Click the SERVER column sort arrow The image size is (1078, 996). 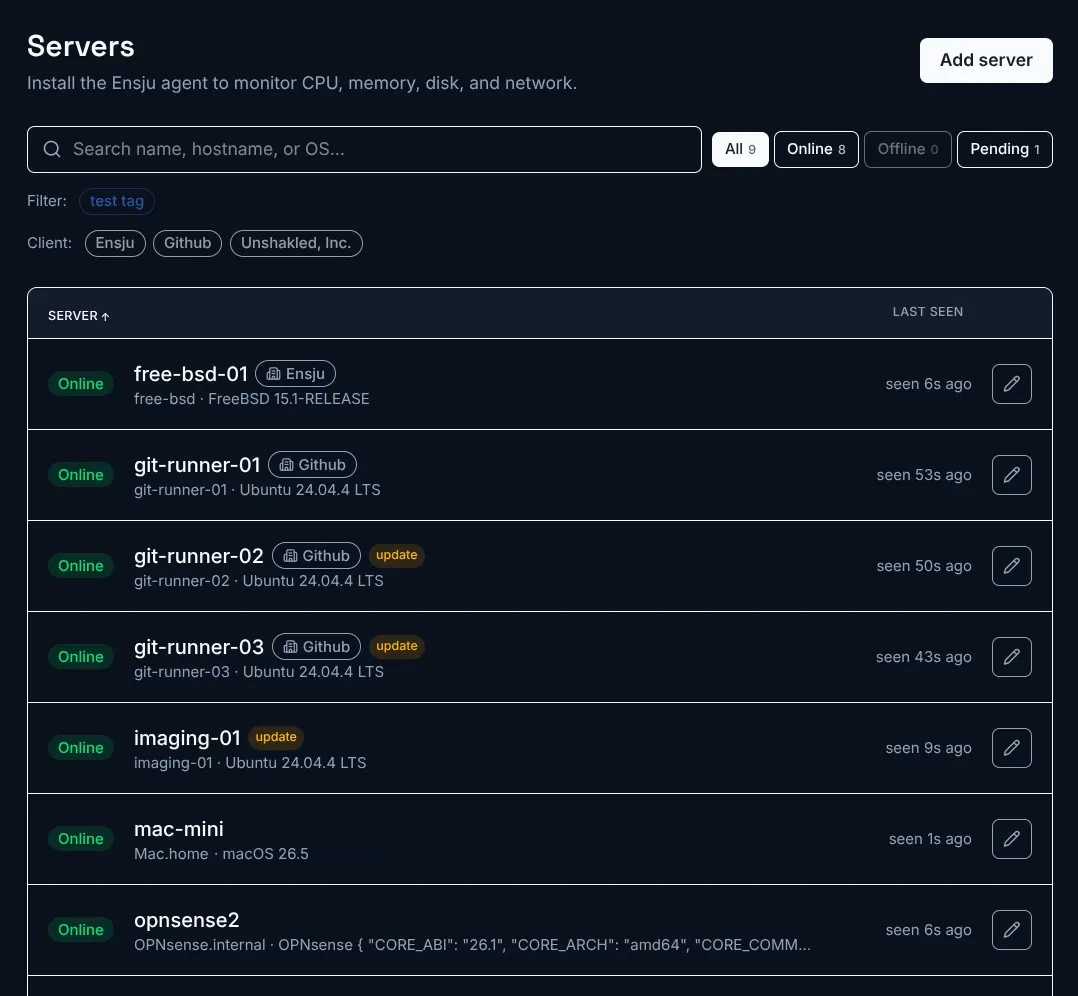[105, 316]
